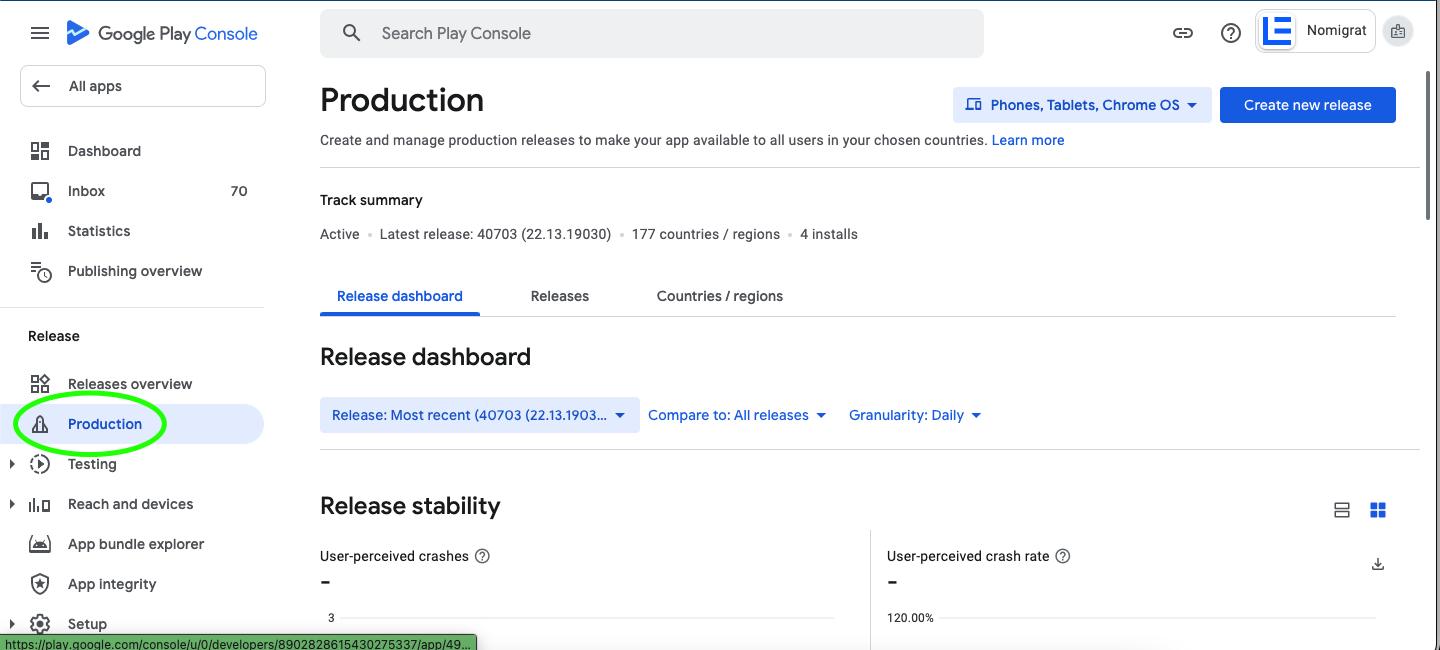Switch to the Countries / regions tab
The height and width of the screenshot is (650, 1440).
[719, 296]
